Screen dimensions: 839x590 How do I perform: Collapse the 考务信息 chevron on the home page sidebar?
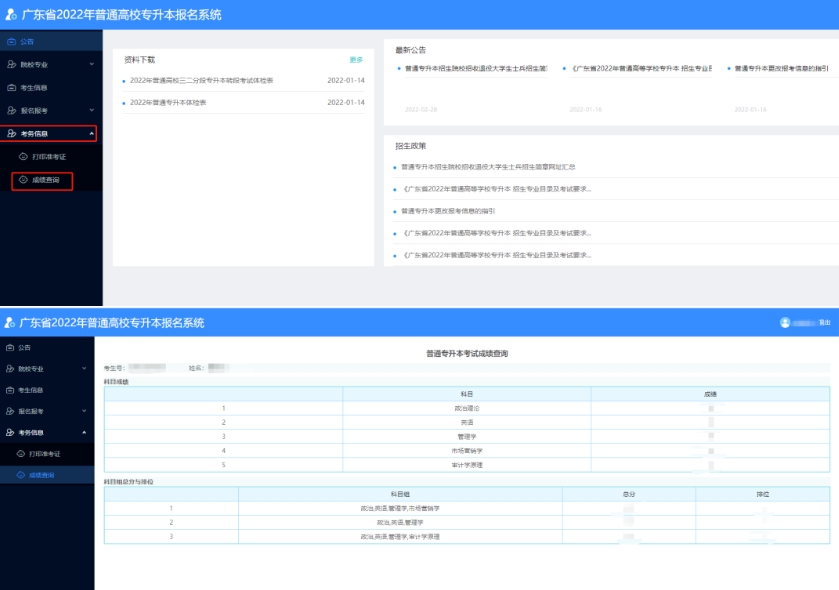point(91,133)
